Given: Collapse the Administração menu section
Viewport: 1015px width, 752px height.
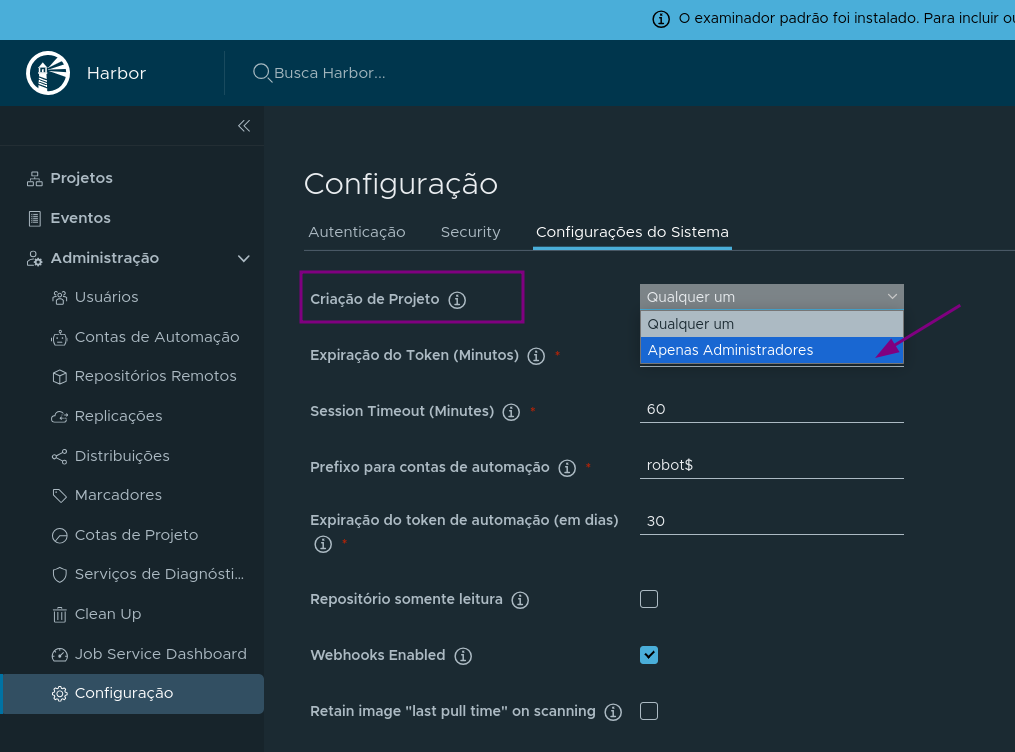Looking at the screenshot, I should coord(243,259).
